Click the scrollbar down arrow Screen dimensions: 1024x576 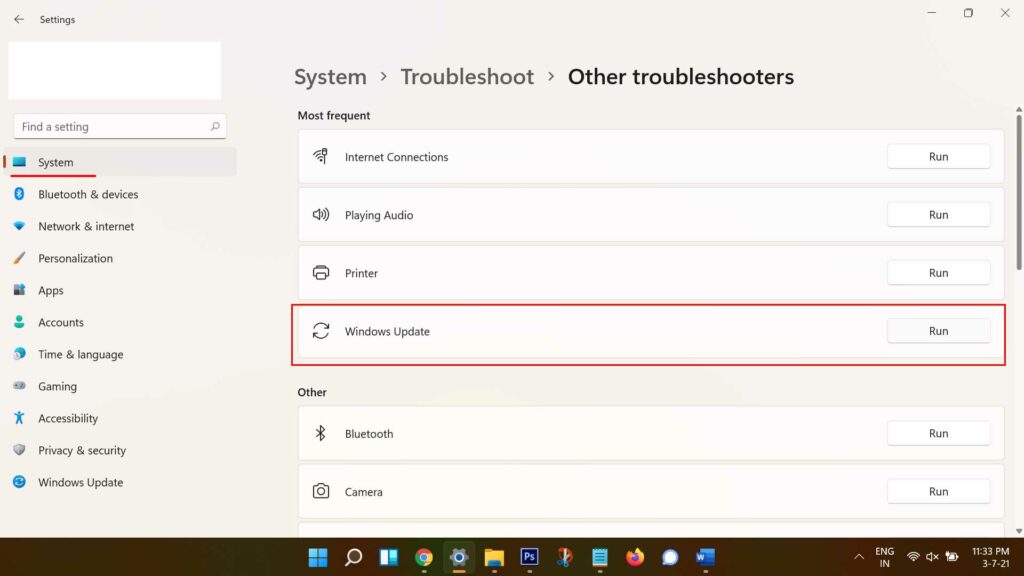1018,532
